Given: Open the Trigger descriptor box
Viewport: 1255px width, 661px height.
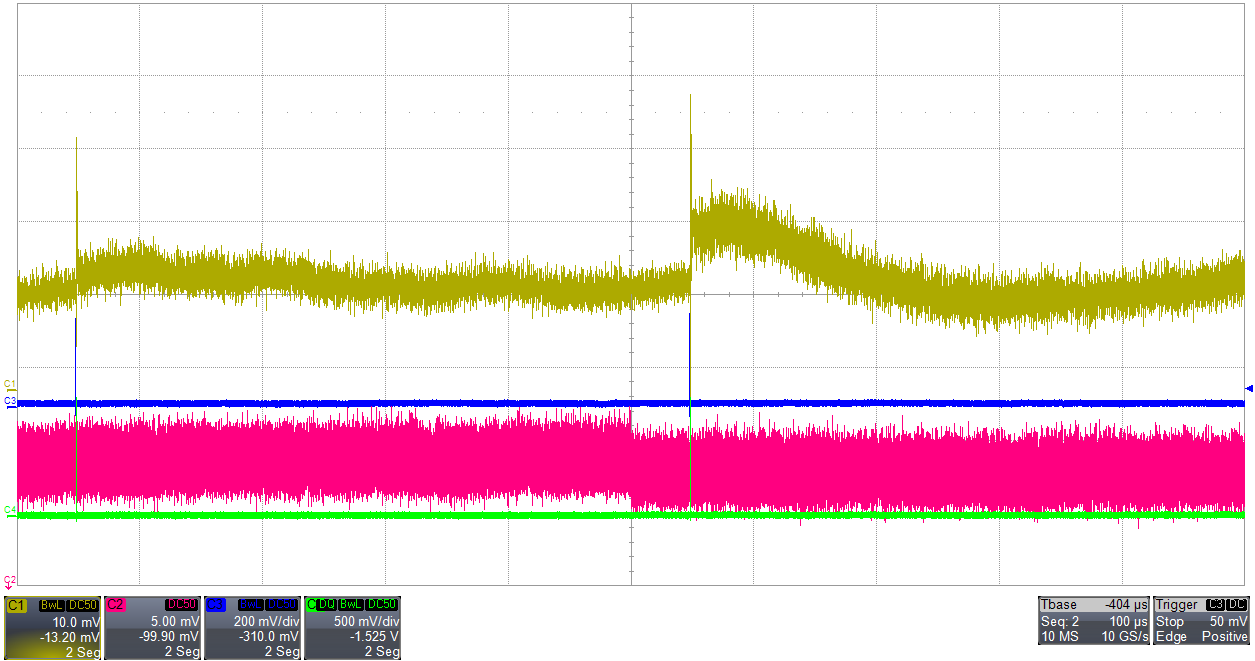Looking at the screenshot, I should pyautogui.click(x=1201, y=620).
